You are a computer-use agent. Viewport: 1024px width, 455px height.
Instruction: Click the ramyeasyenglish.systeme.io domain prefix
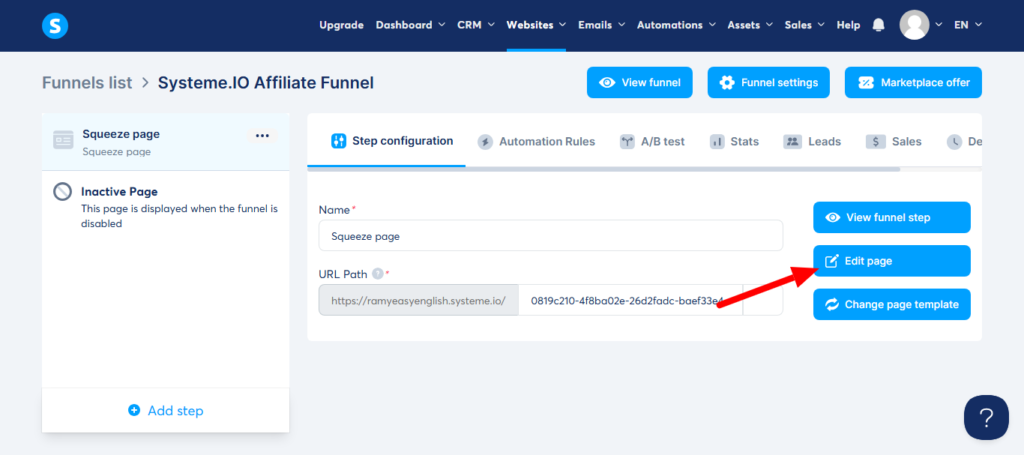(x=419, y=300)
